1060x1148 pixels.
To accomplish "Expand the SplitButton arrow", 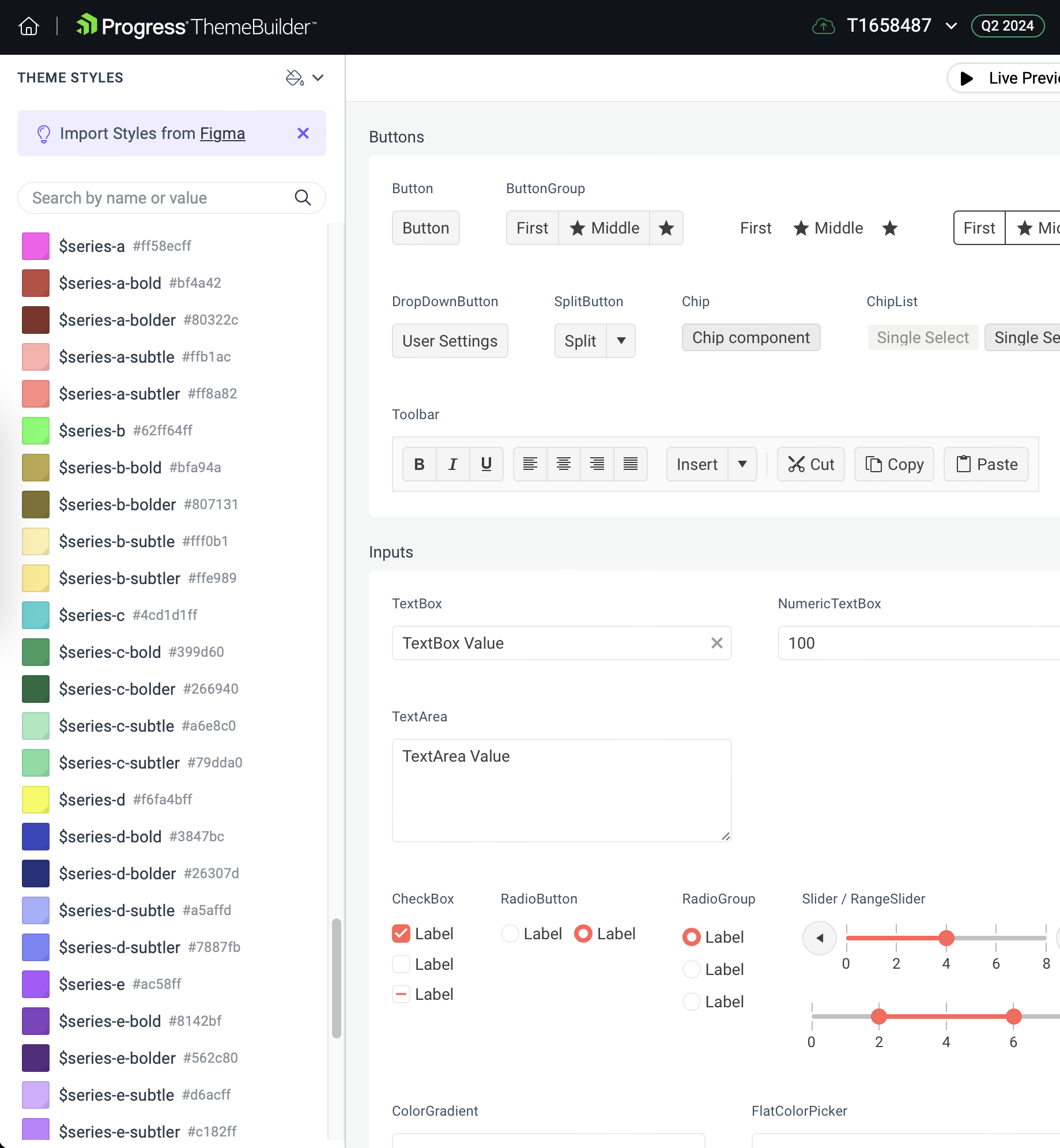I will [621, 341].
